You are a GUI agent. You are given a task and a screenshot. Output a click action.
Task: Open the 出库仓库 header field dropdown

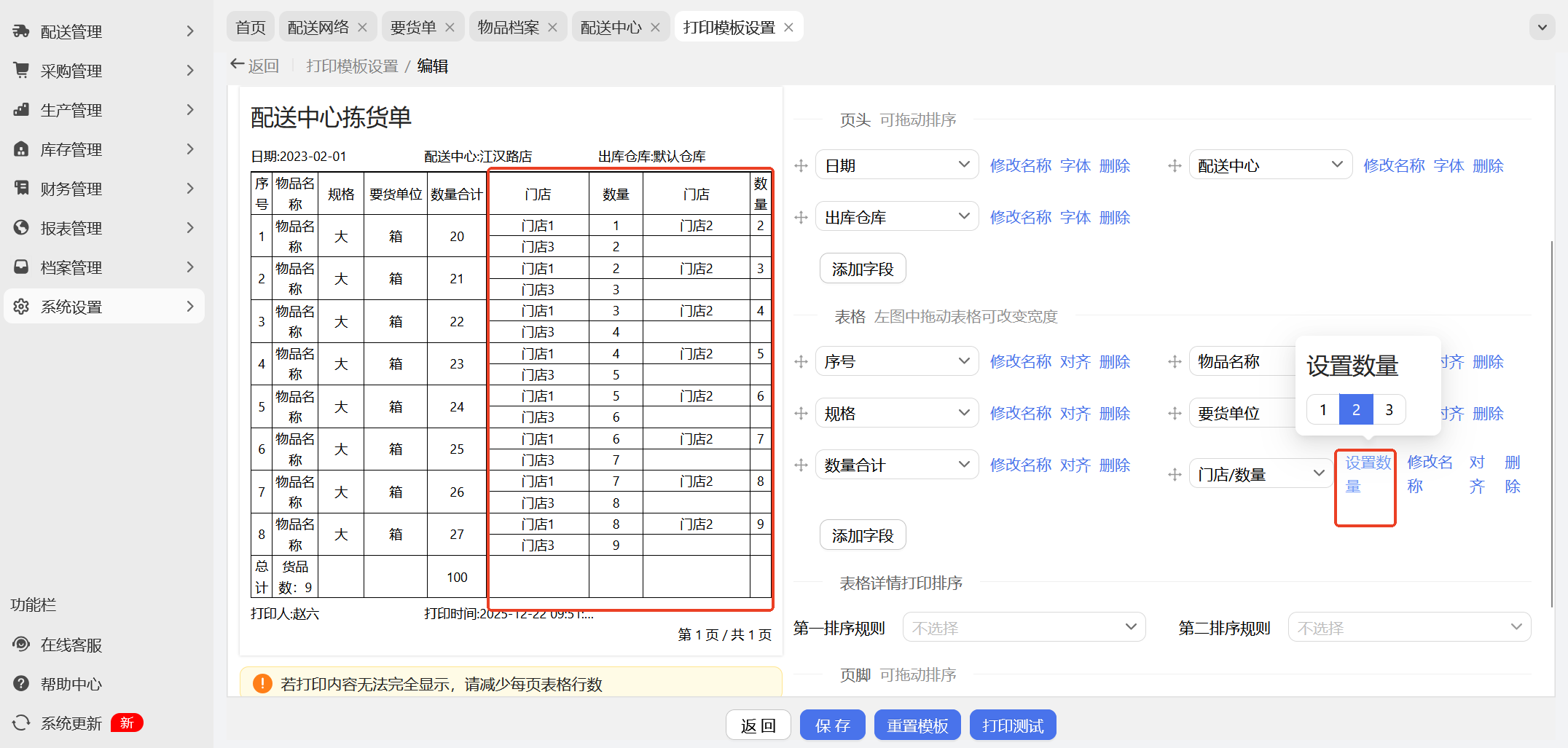pos(896,217)
